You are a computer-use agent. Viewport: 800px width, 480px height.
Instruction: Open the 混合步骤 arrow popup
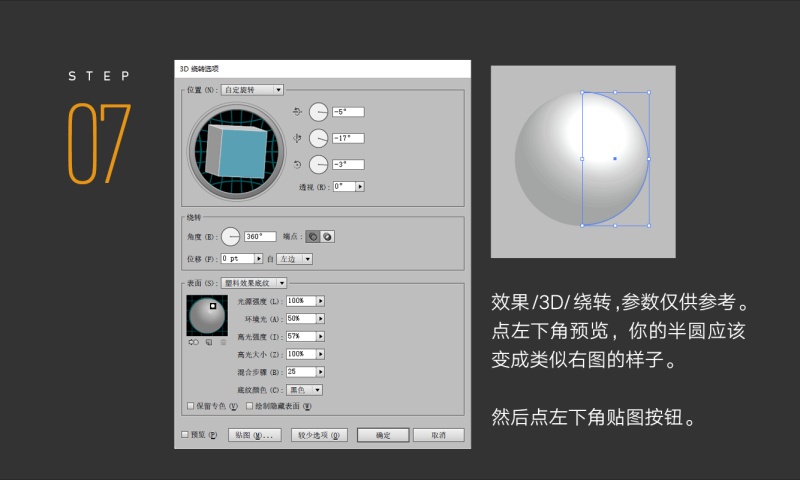(x=320, y=372)
